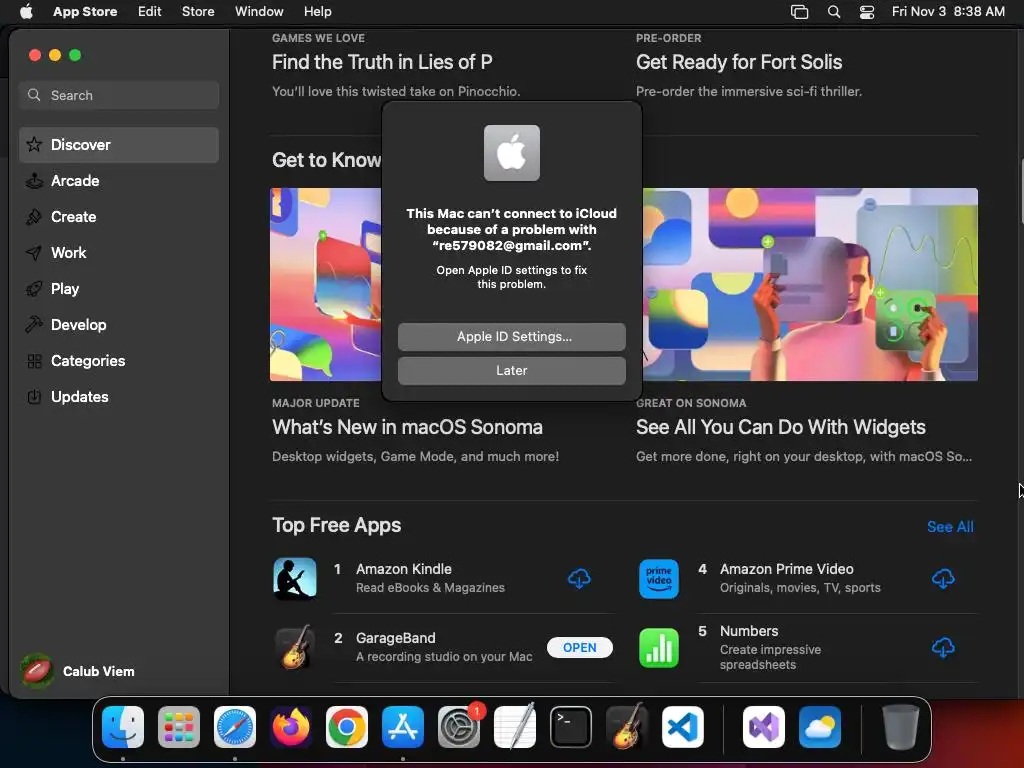Image resolution: width=1024 pixels, height=768 pixels.
Task: Open the Create section
Action: [x=119, y=217]
